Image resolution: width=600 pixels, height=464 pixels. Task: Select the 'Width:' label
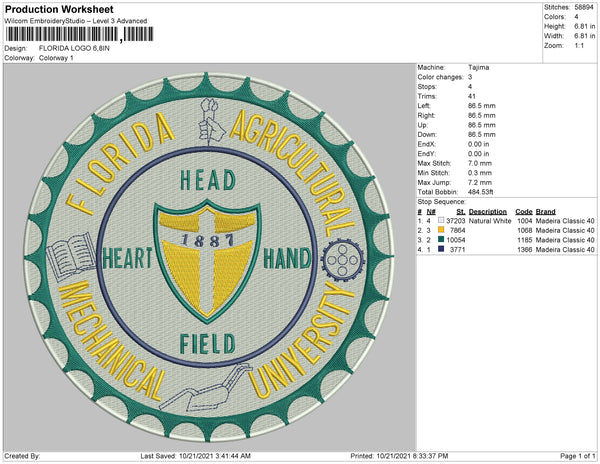[554, 36]
